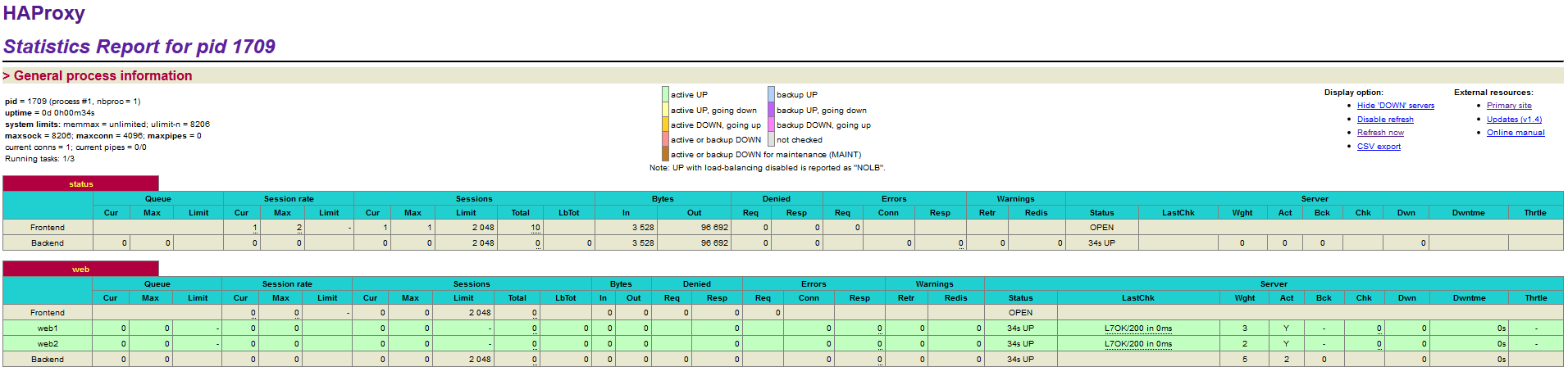
Task: Click the 'pid = 1709' process line
Action: coord(73,102)
